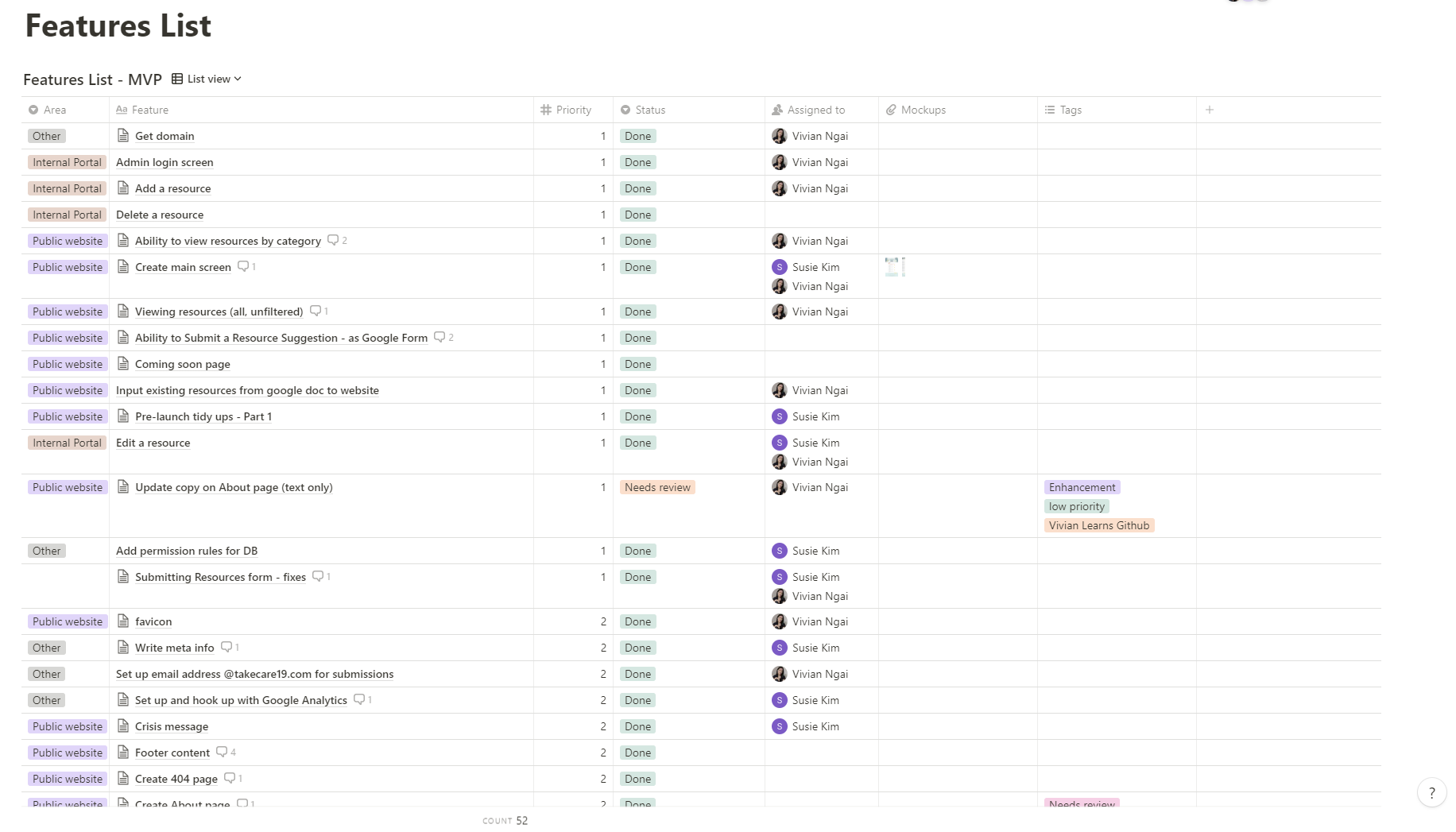The image size is (1456, 832).
Task: Click page icon next to favicon feature
Action: coord(123,621)
